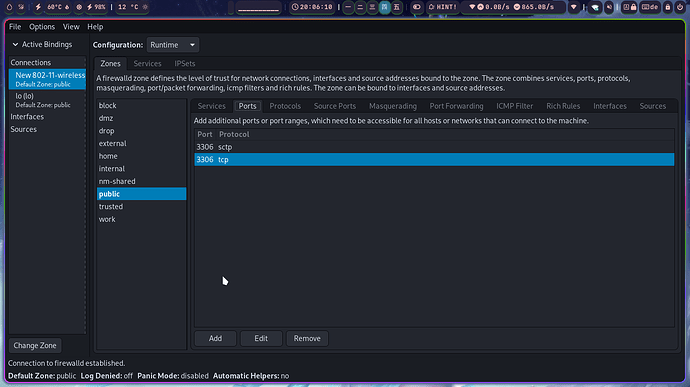Open the zone Interfaces sub-tab
The height and width of the screenshot is (387, 690).
pos(610,106)
